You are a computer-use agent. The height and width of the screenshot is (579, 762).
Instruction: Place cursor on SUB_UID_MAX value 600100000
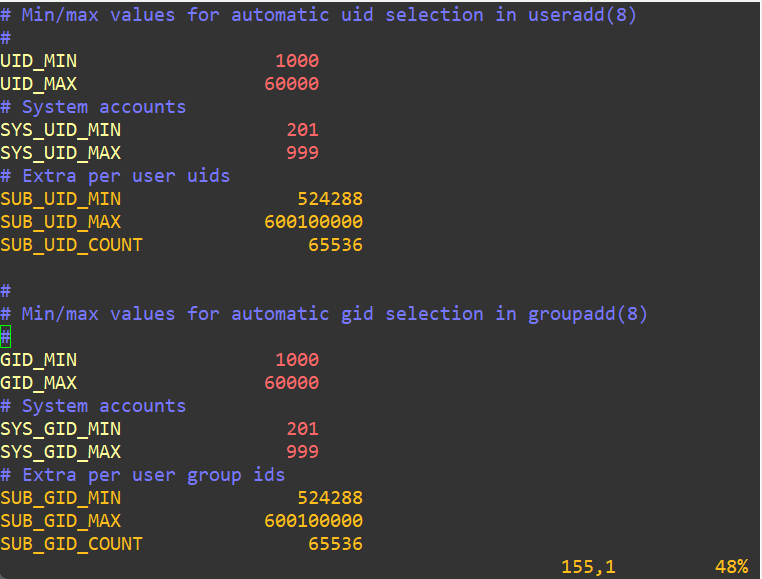(x=313, y=222)
